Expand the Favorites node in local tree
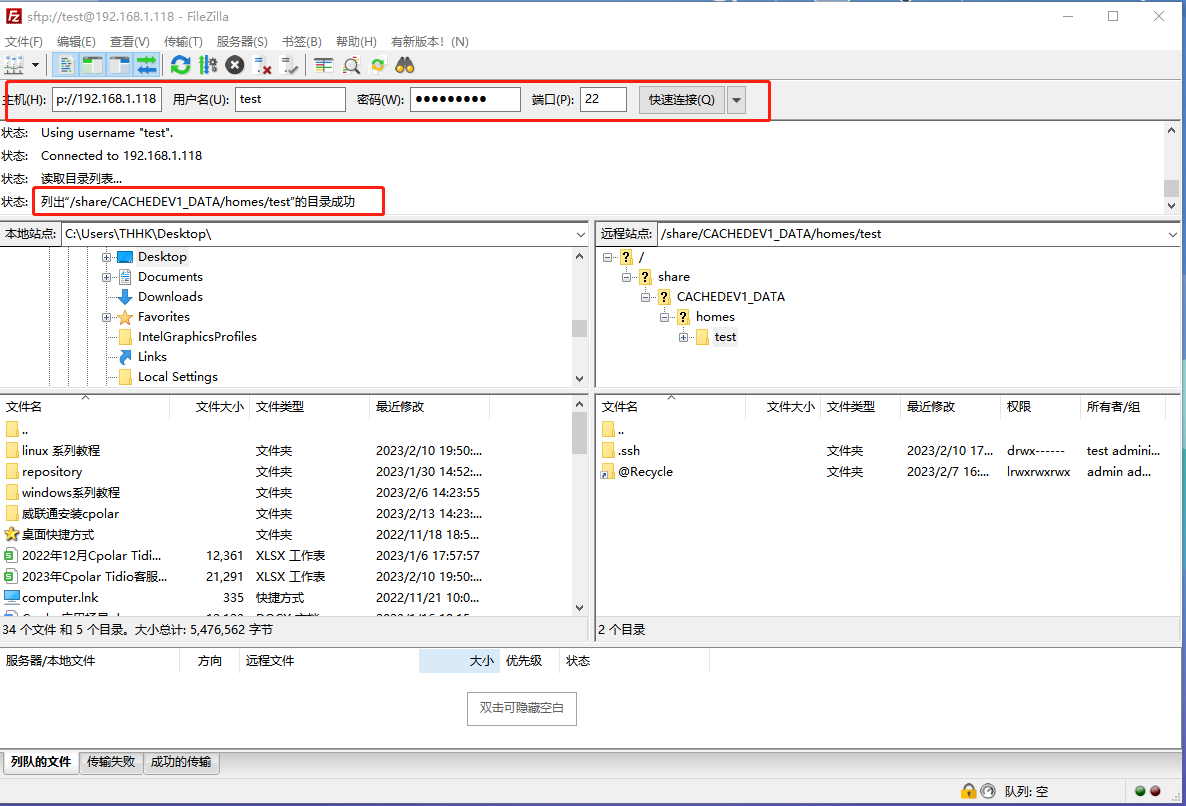Screen dimensions: 1186x806 coord(107,317)
